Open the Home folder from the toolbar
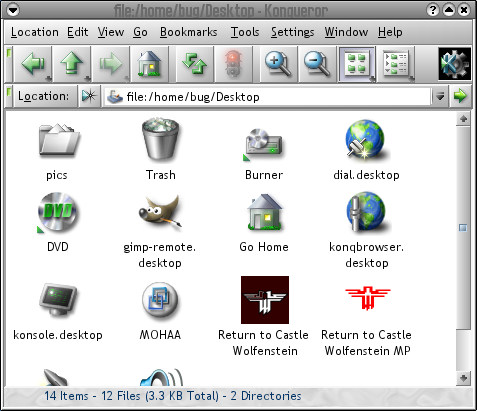Screen dimensions: 477x411 149,64
